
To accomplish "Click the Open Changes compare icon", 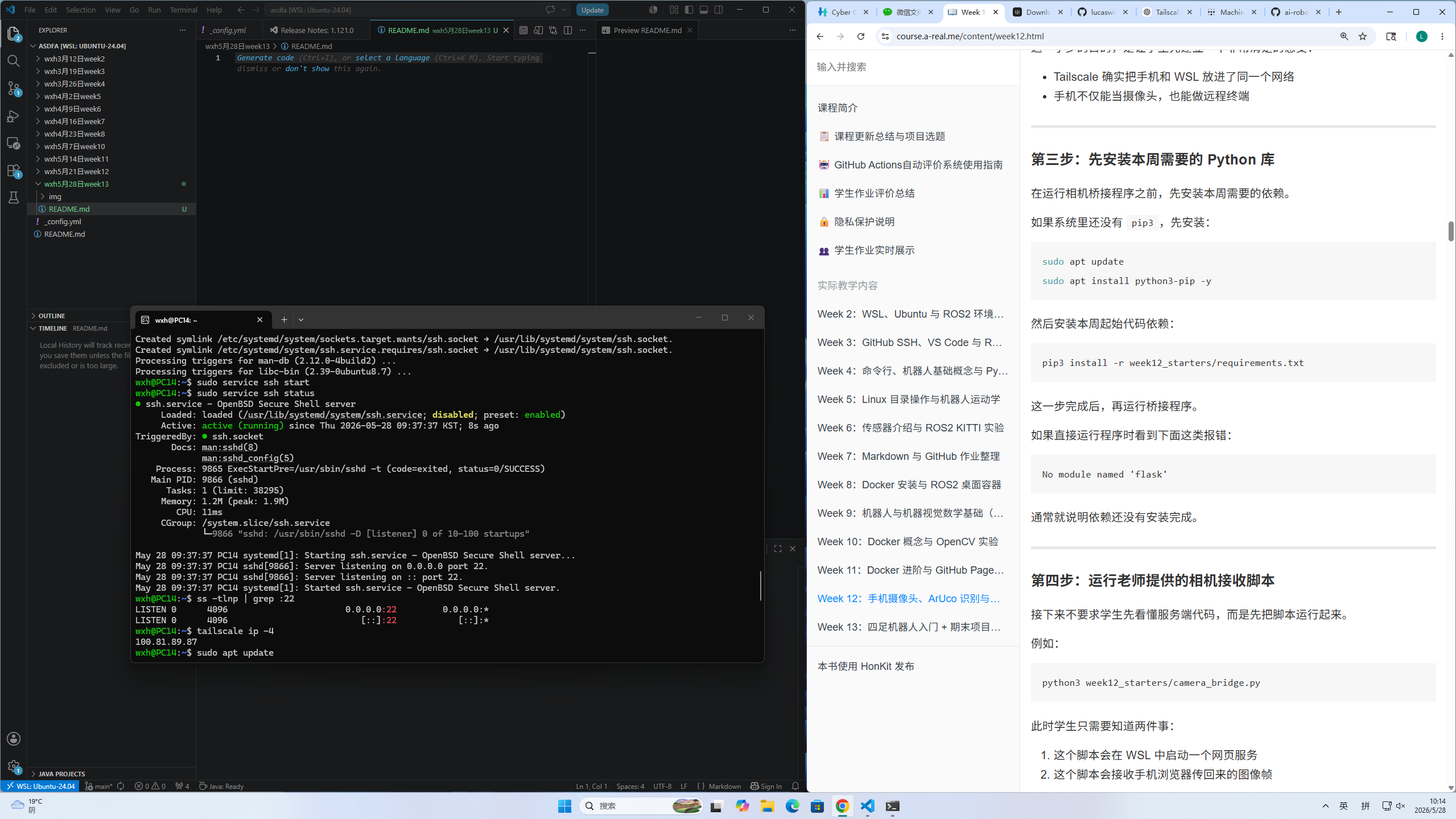I will [553, 30].
